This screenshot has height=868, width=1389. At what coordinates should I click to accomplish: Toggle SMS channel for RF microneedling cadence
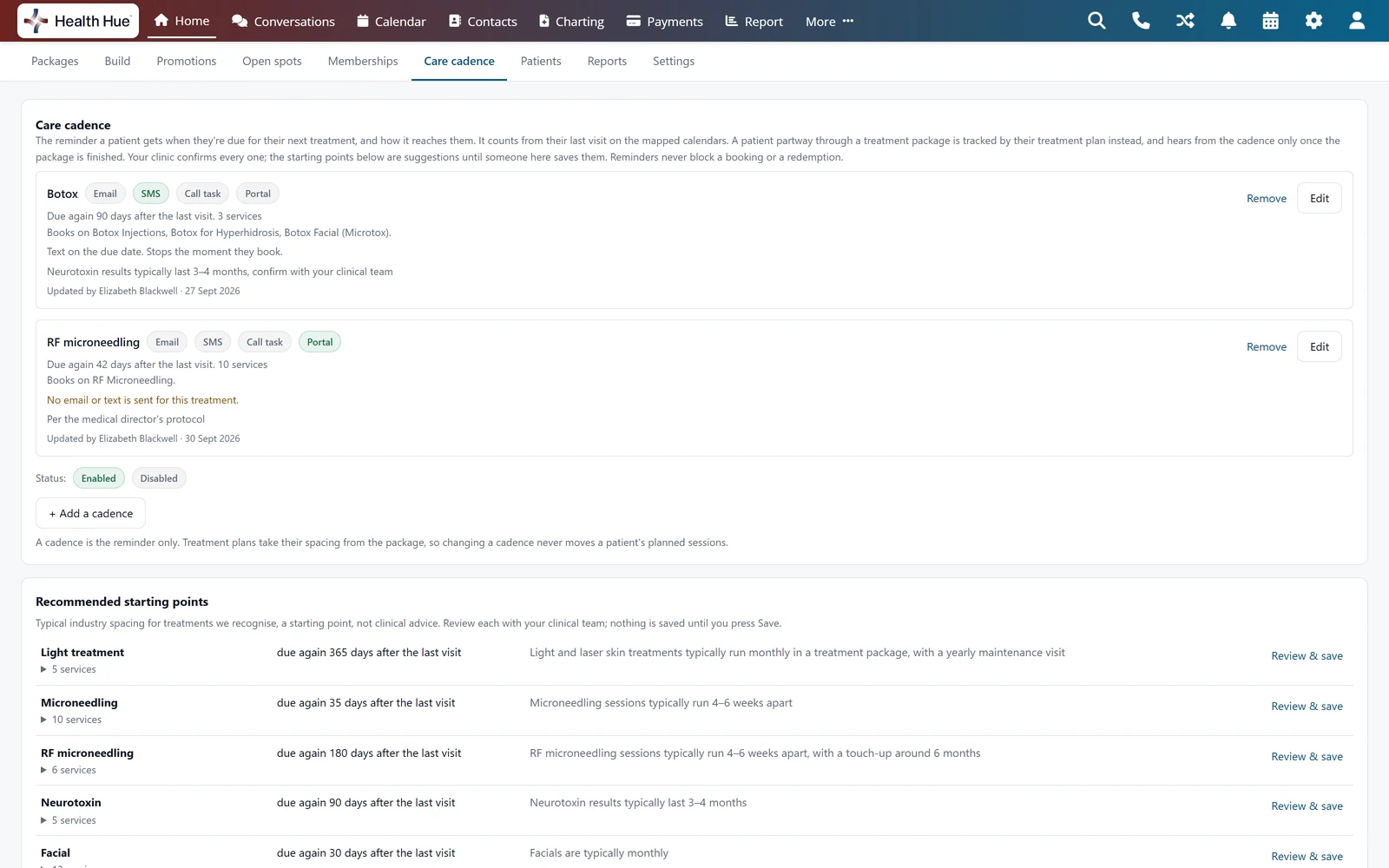click(x=213, y=342)
